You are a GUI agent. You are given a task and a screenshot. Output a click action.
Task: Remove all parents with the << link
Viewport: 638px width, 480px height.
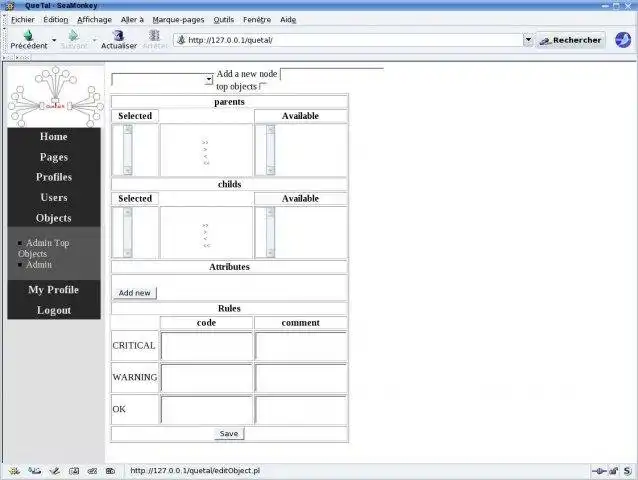(206, 163)
